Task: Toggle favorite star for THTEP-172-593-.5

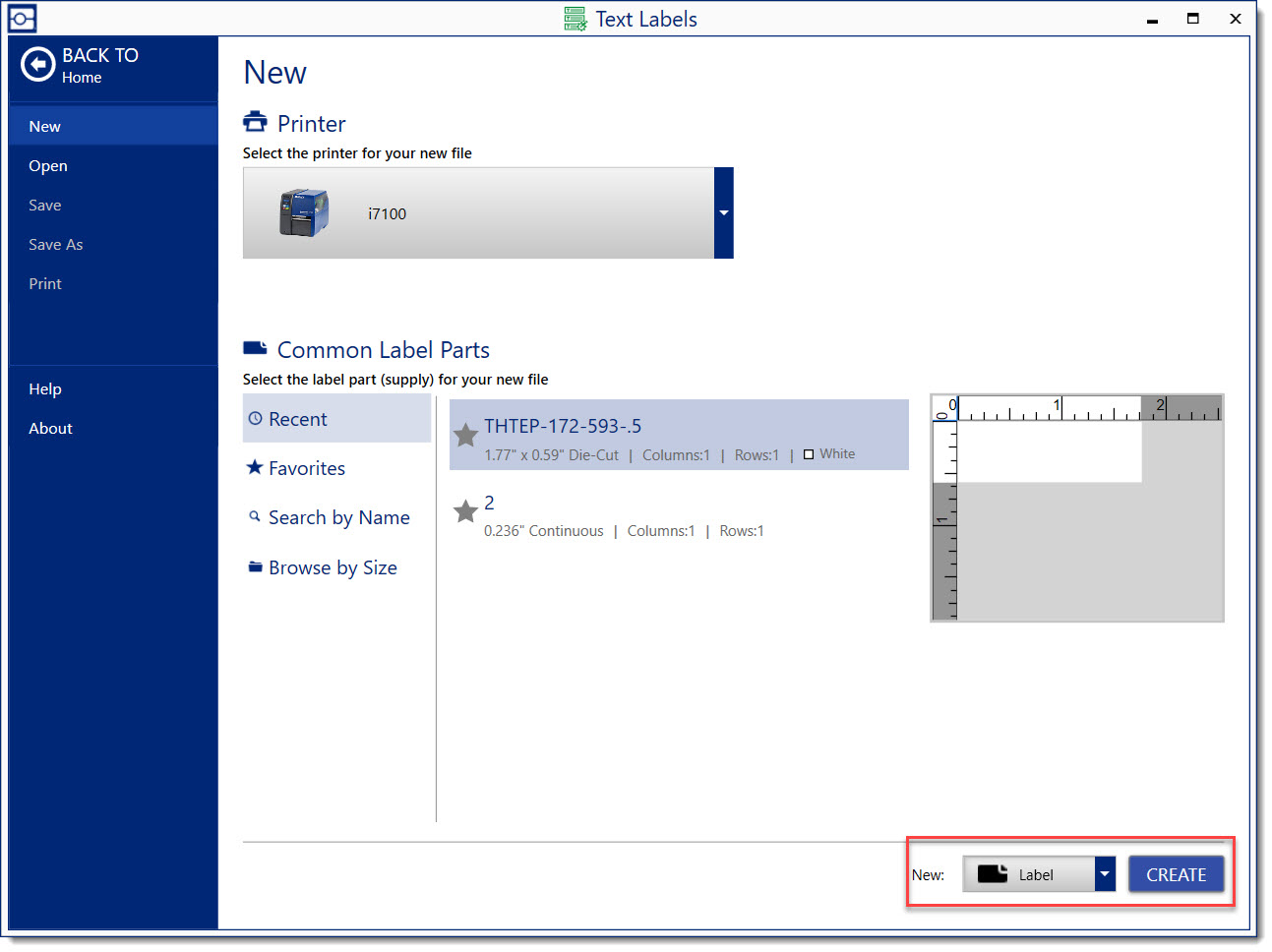Action: point(465,436)
